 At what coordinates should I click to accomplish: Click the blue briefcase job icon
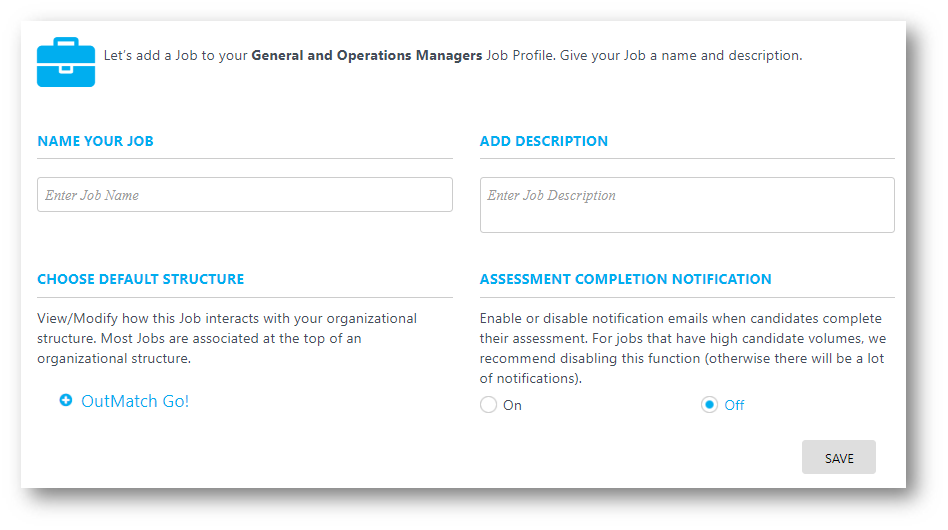coord(66,62)
